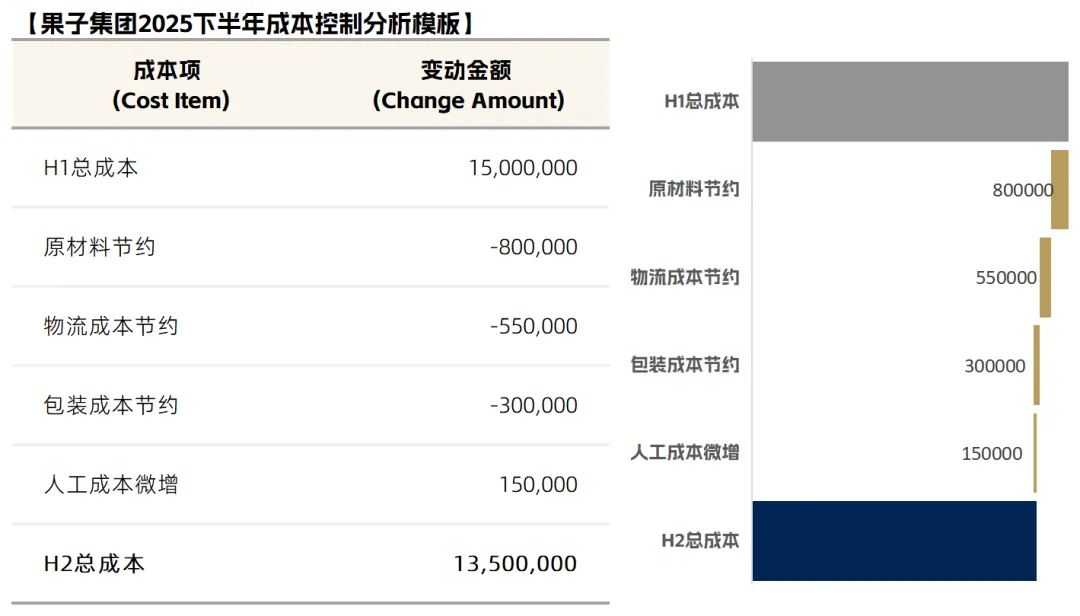The height and width of the screenshot is (616, 1080).
Task: Click the 150000 data label
Action: [x=992, y=453]
